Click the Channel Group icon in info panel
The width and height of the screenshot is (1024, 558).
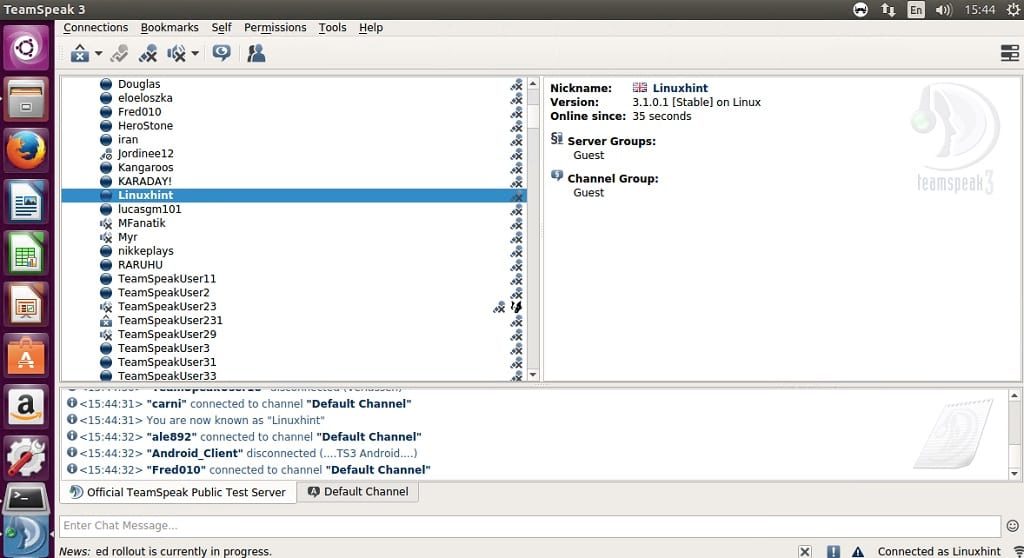pyautogui.click(x=556, y=176)
